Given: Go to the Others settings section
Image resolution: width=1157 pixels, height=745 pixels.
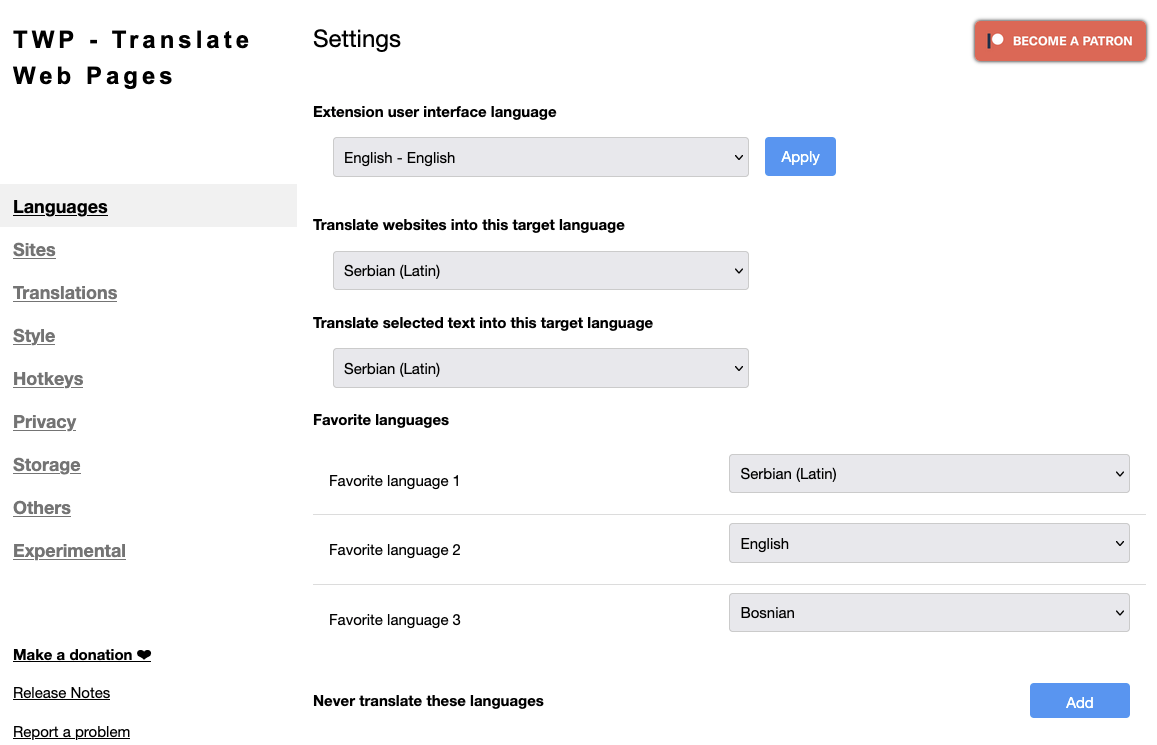Looking at the screenshot, I should [x=42, y=508].
